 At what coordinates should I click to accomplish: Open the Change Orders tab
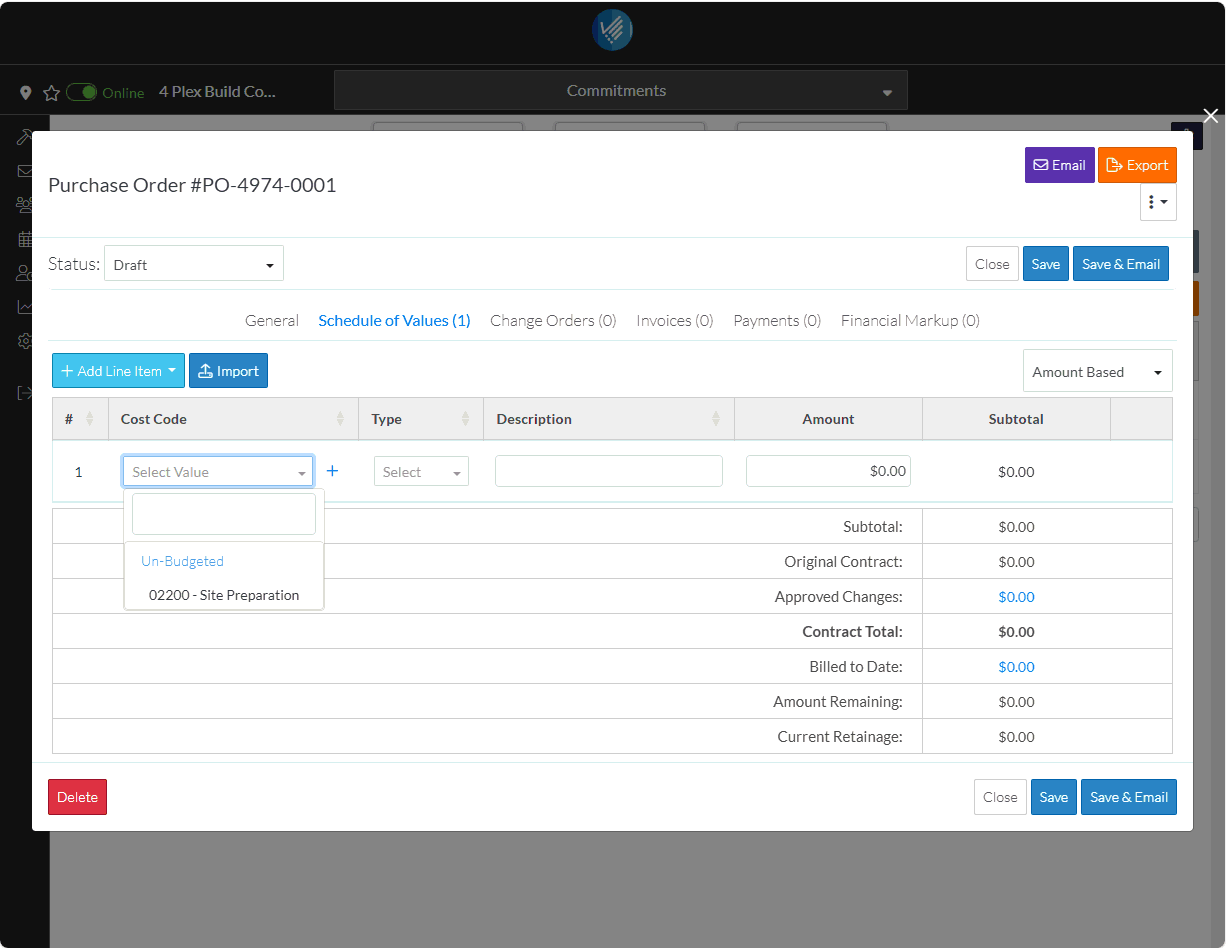tap(553, 321)
